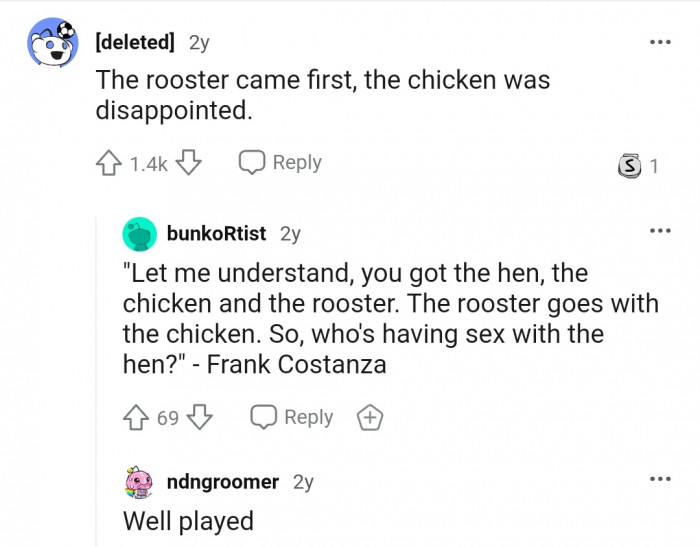The width and height of the screenshot is (700, 547).
Task: Click the 1.4k vote count
Action: coord(149,164)
